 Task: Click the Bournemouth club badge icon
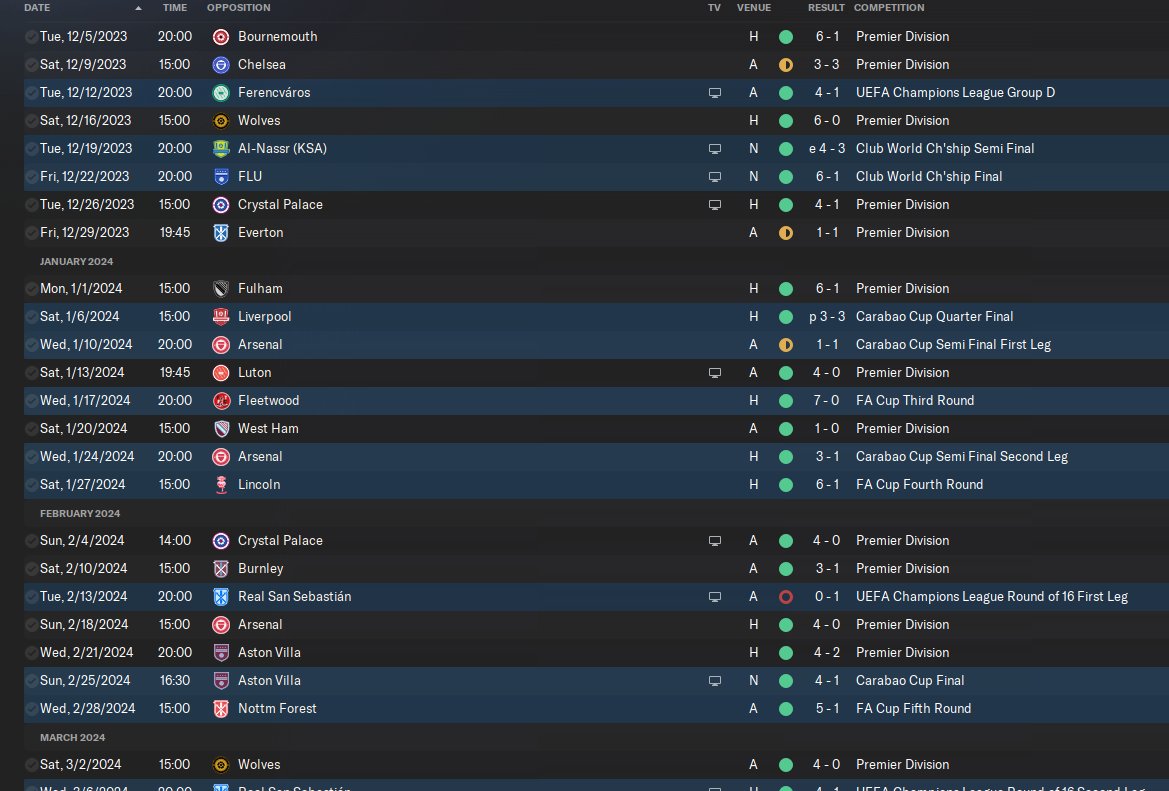pyautogui.click(x=221, y=37)
